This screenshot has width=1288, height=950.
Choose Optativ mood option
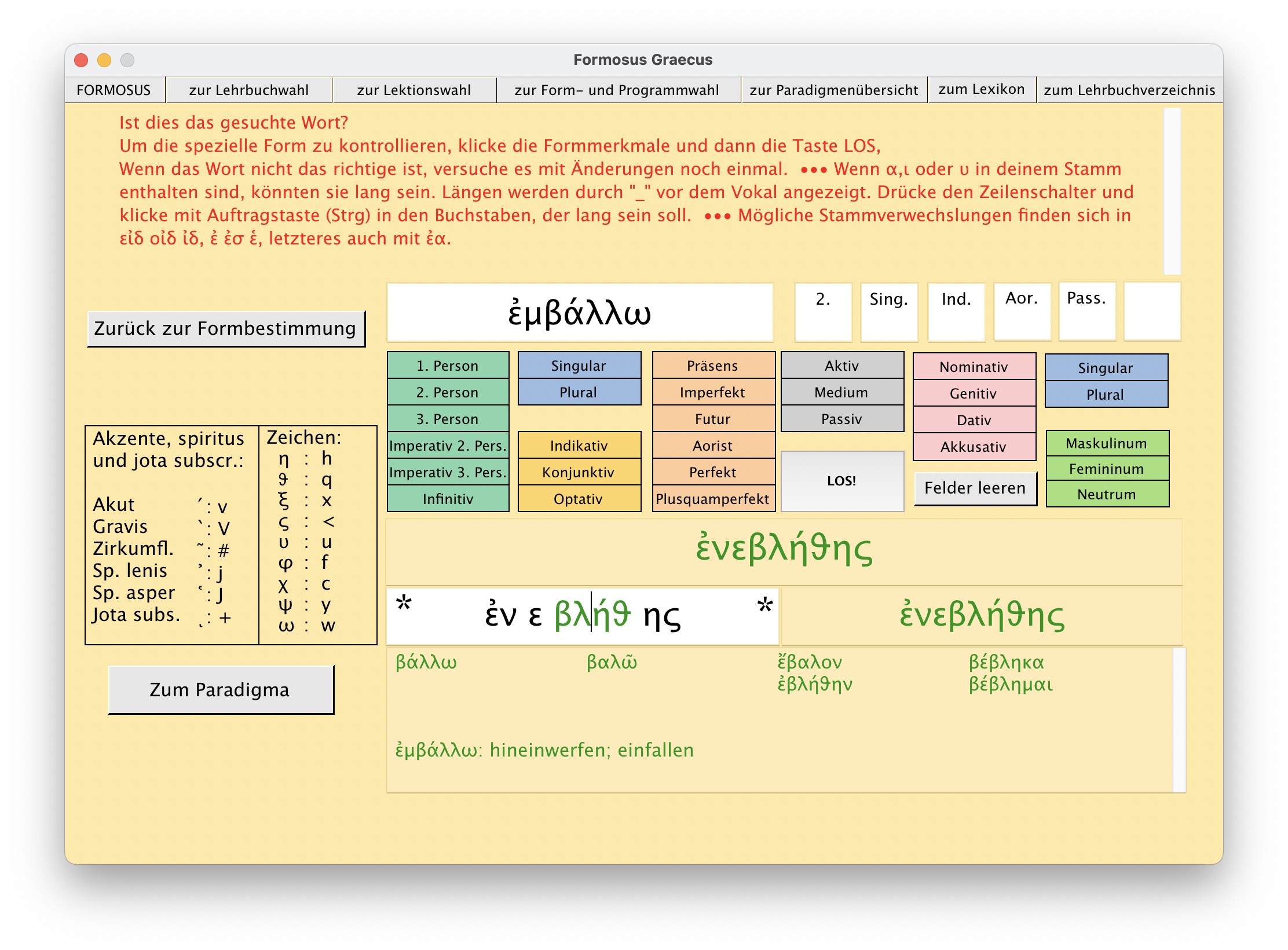coord(579,499)
